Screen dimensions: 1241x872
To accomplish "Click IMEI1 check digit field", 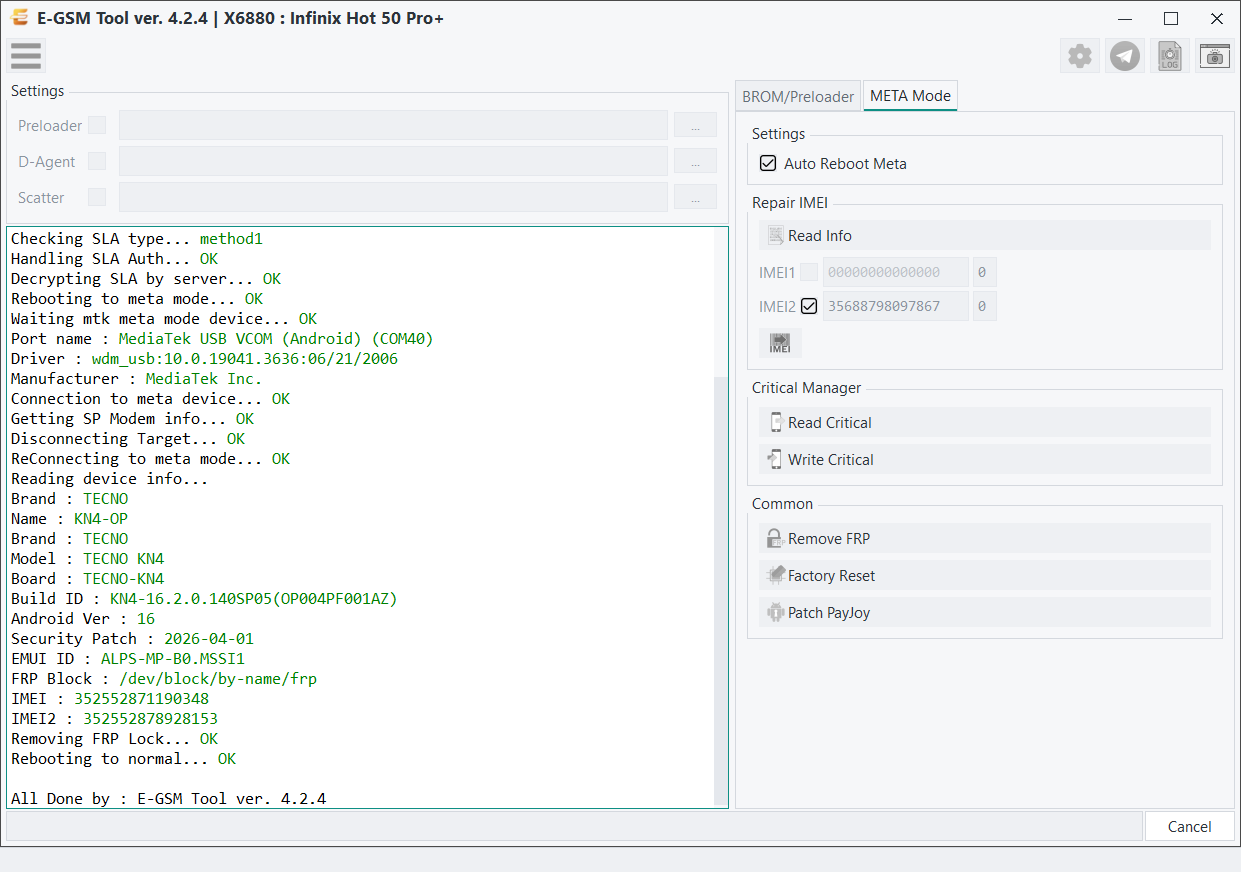I will pos(984,272).
